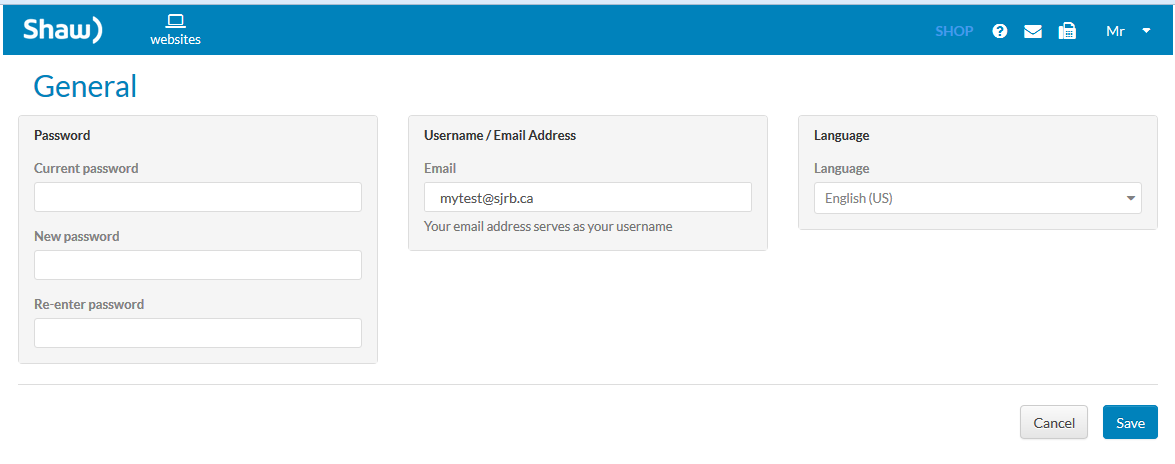Open the websites laptop icon
The height and width of the screenshot is (464, 1175).
[x=175, y=21]
